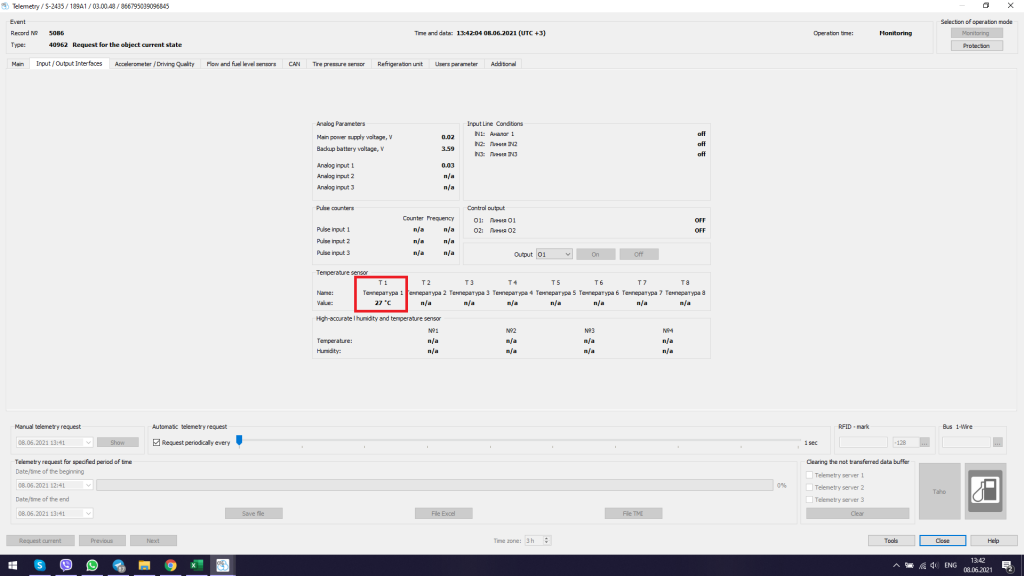1024x576 pixels.
Task: Open Skype from the taskbar
Action: tap(40, 565)
